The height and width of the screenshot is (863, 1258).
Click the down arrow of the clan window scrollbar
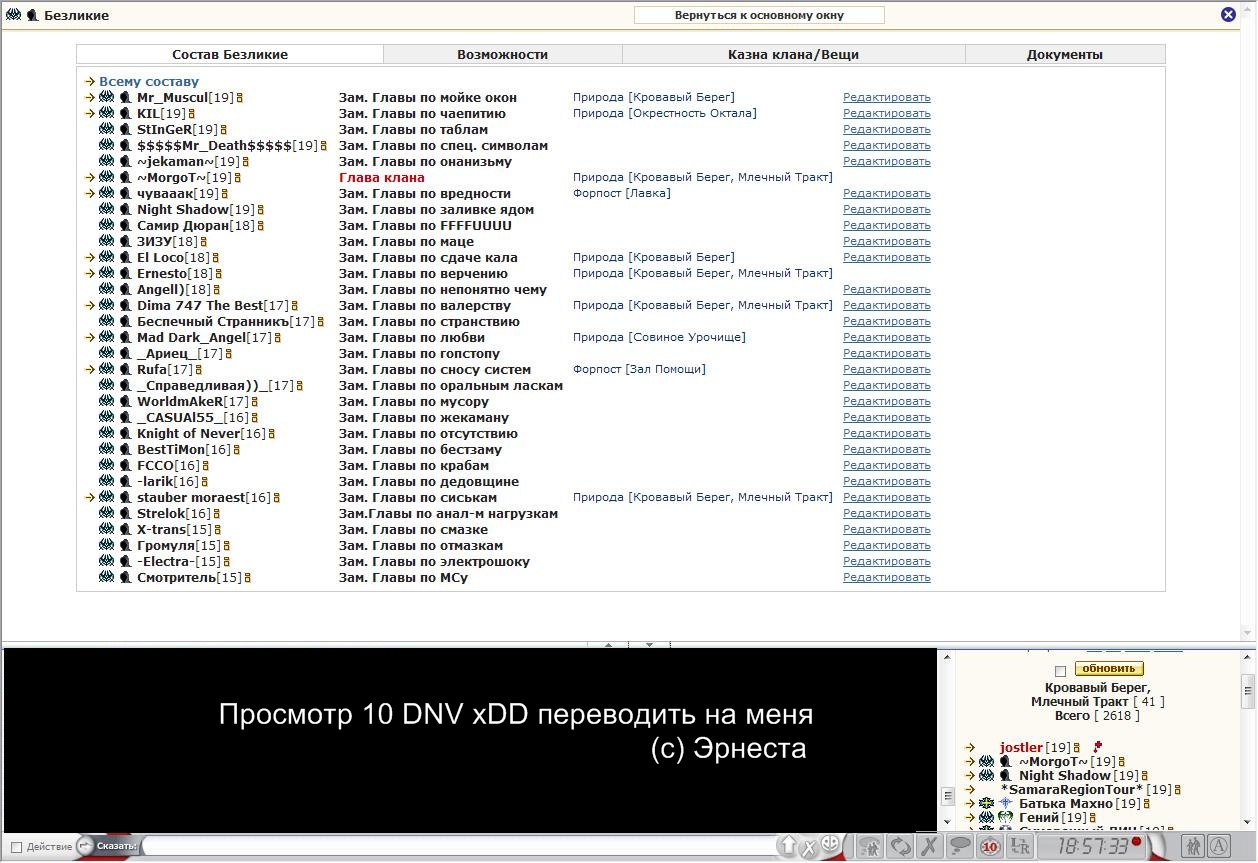pyautogui.click(x=1247, y=634)
